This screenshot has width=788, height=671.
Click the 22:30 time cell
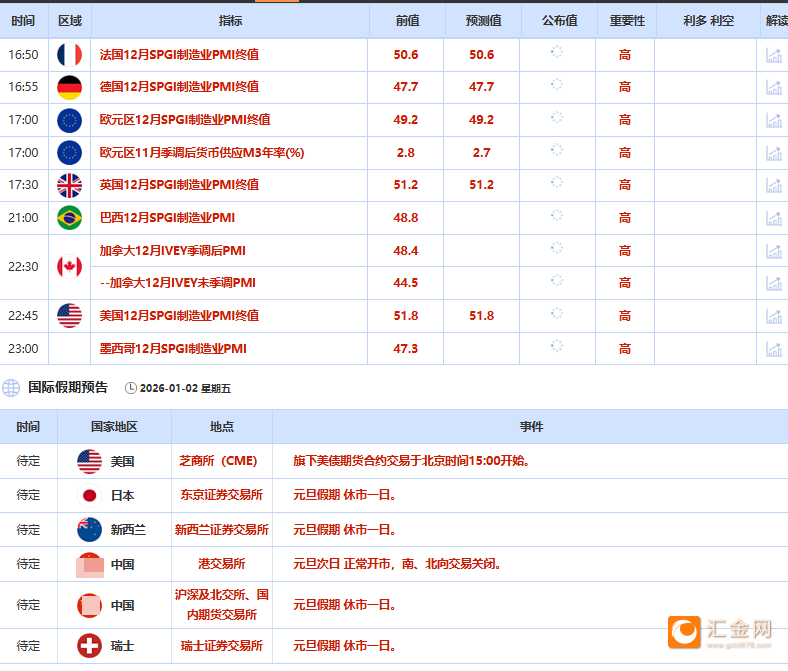pos(23,267)
